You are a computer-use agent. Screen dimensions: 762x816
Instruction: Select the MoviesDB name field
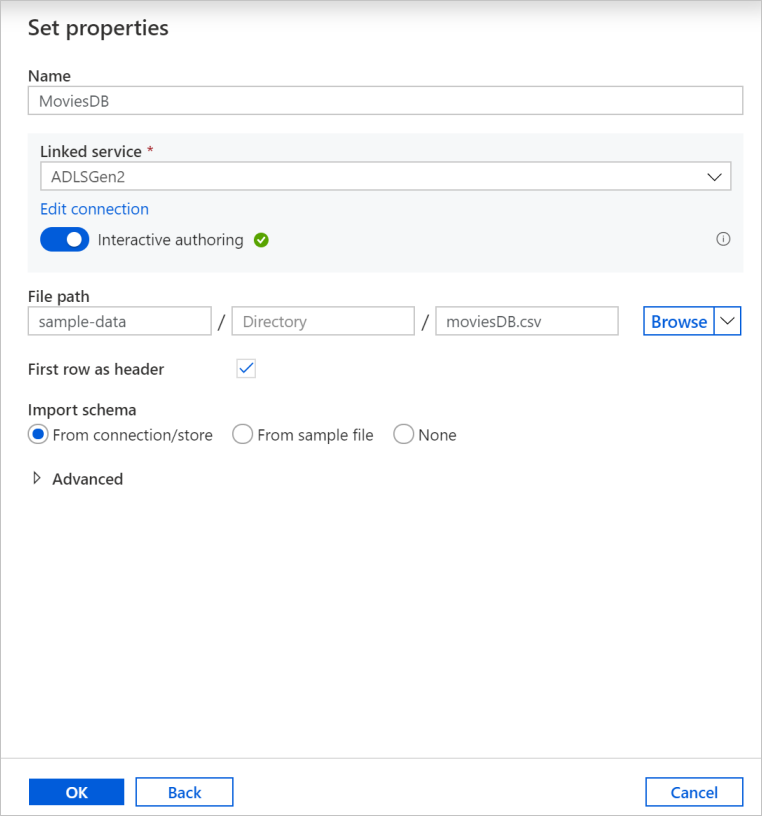click(x=385, y=100)
